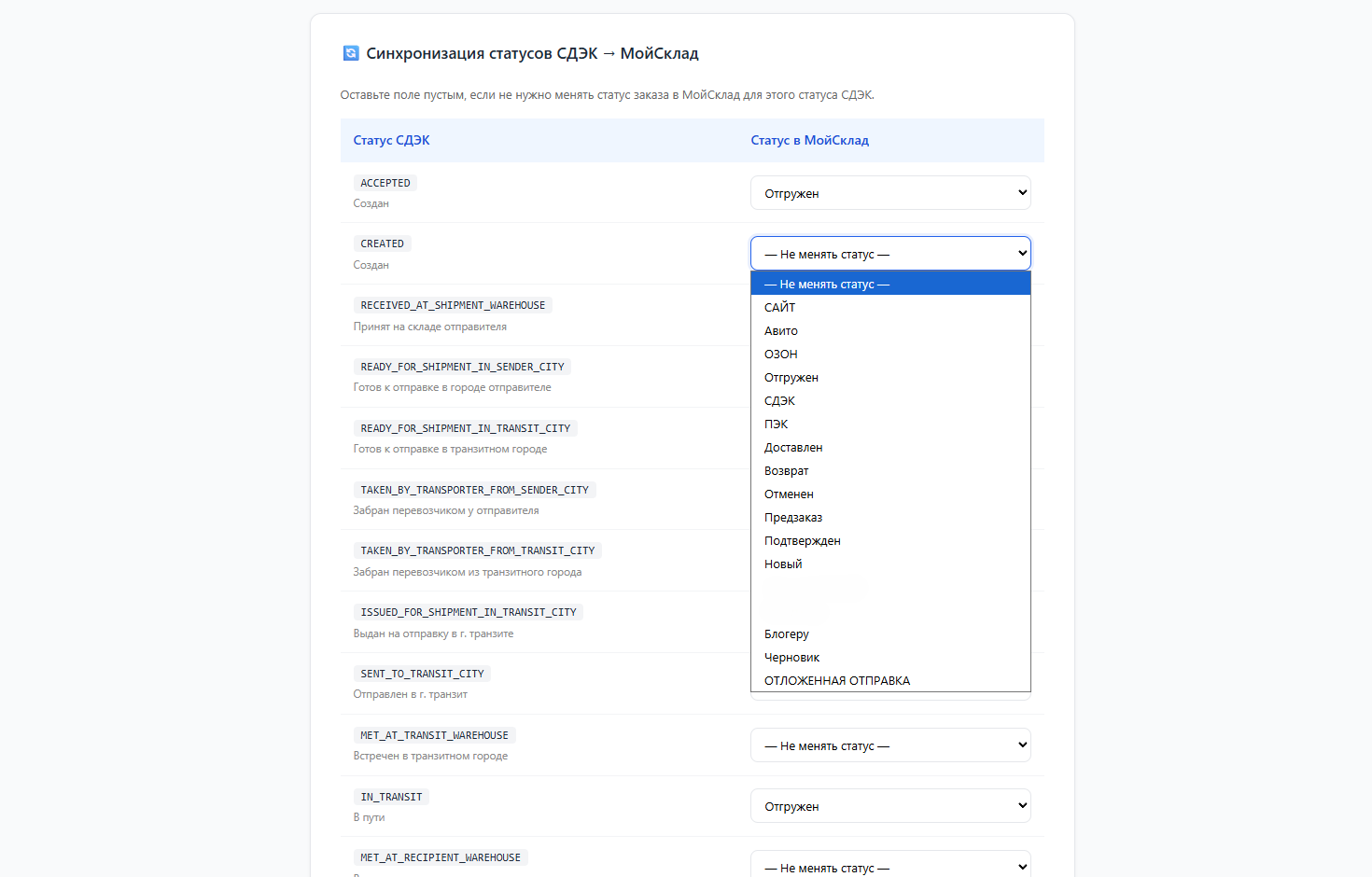Image resolution: width=1372 pixels, height=877 pixels.
Task: Click "Готов к отправке в транзитном городе"
Action: point(451,449)
